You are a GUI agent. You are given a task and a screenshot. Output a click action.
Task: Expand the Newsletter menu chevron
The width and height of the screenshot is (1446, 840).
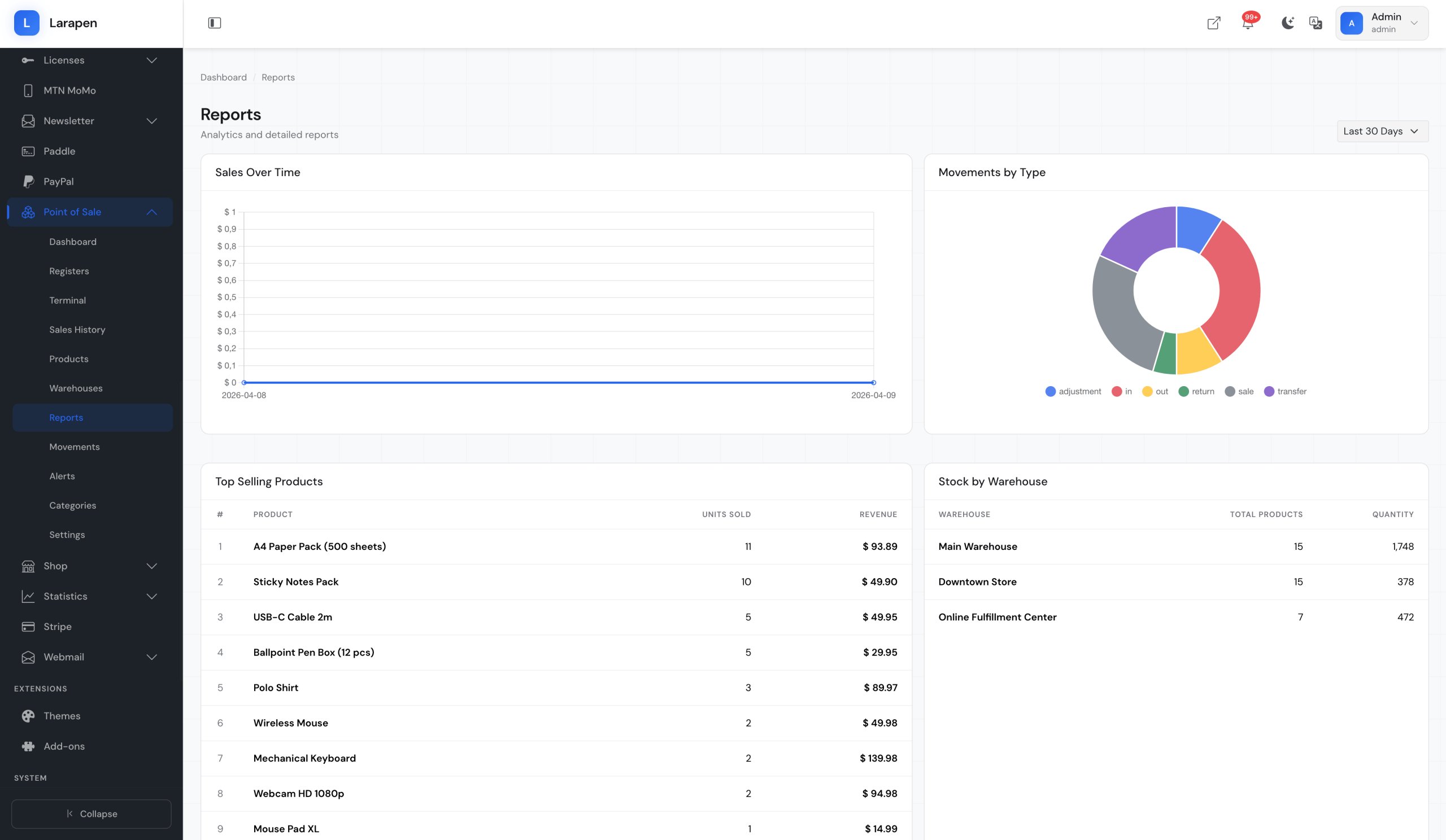[x=151, y=121]
